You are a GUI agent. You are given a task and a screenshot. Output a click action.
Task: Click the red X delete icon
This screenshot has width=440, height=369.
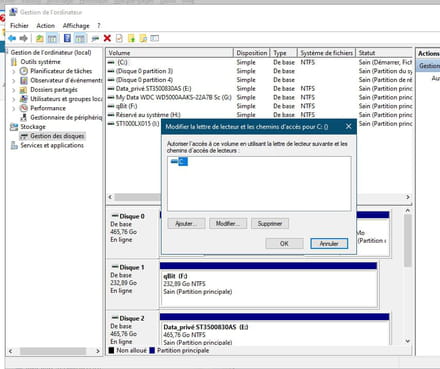[107, 38]
